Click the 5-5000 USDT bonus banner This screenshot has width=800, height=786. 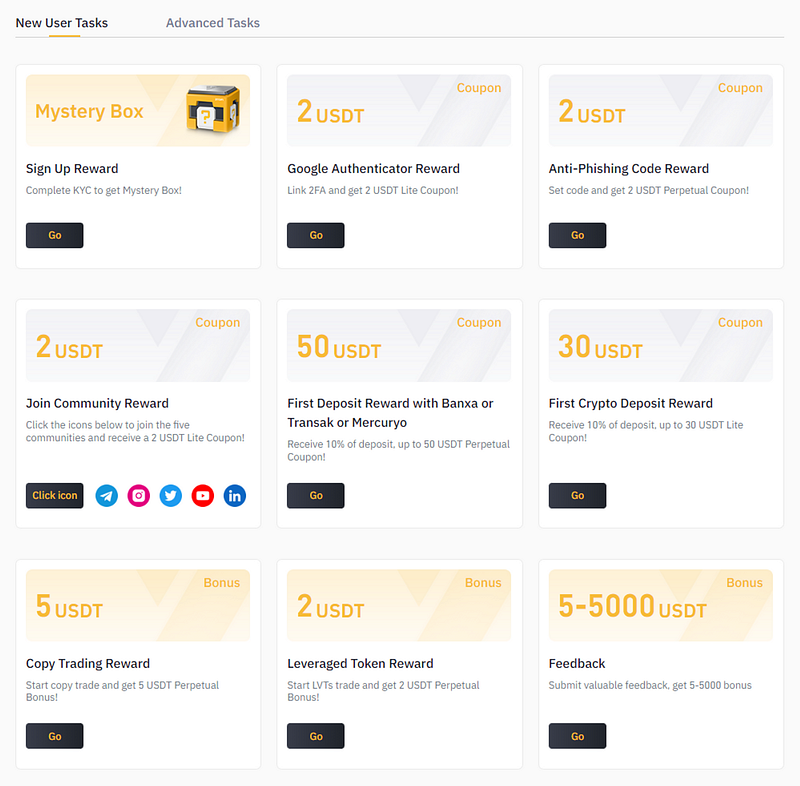point(661,605)
